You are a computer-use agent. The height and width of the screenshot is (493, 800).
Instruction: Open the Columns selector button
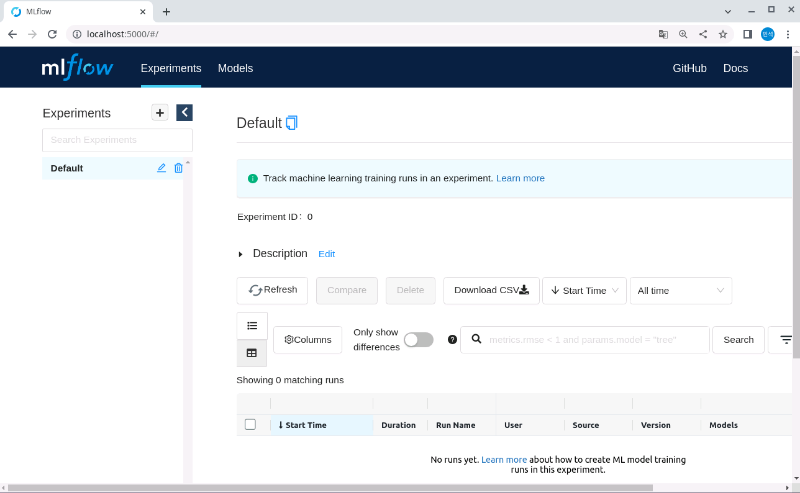pos(308,340)
